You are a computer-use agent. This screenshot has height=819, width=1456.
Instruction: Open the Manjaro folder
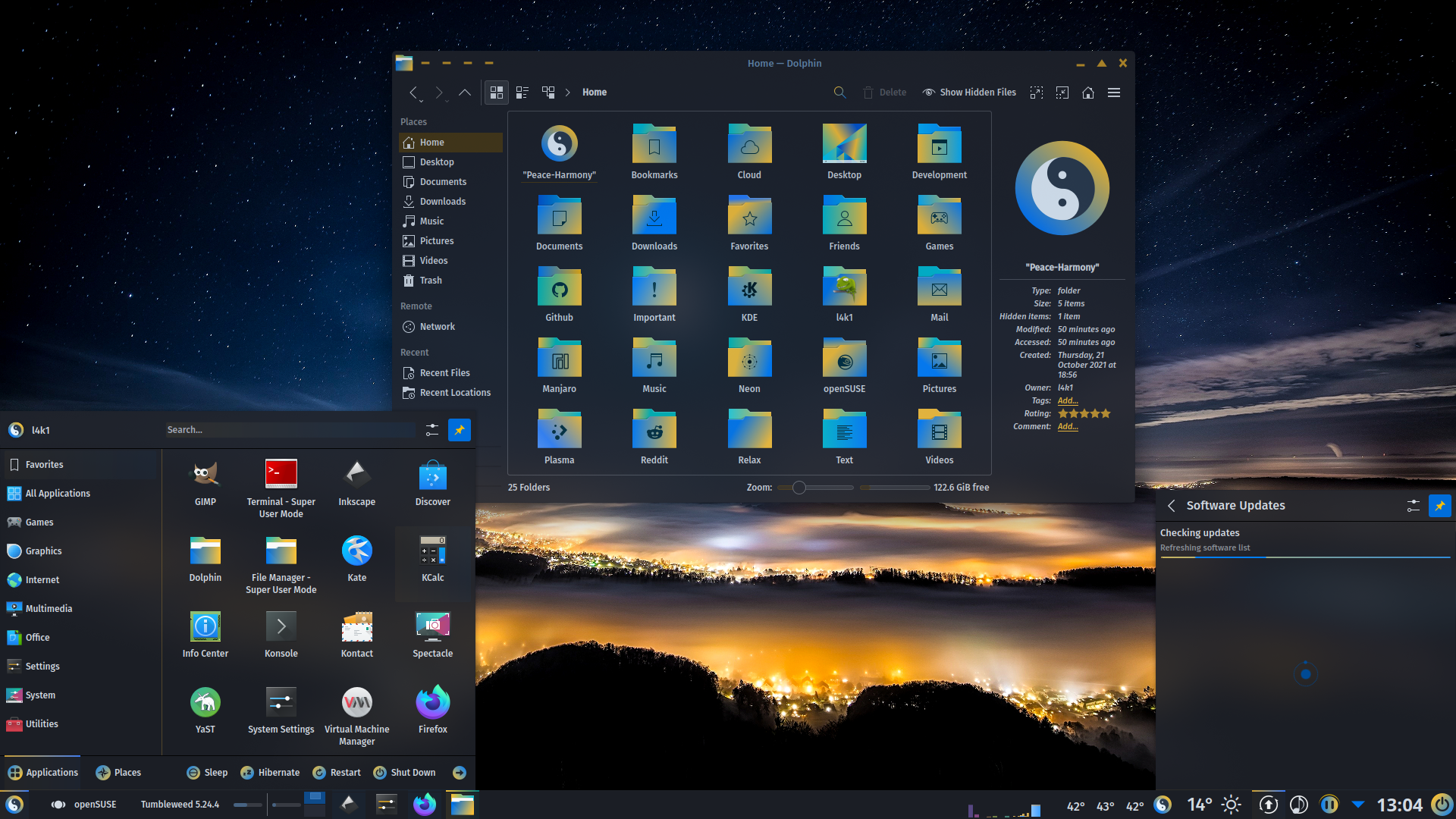click(559, 366)
